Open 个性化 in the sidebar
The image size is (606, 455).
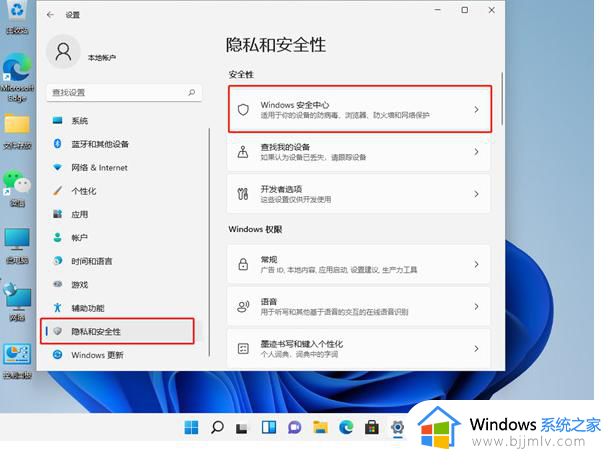coord(124,191)
